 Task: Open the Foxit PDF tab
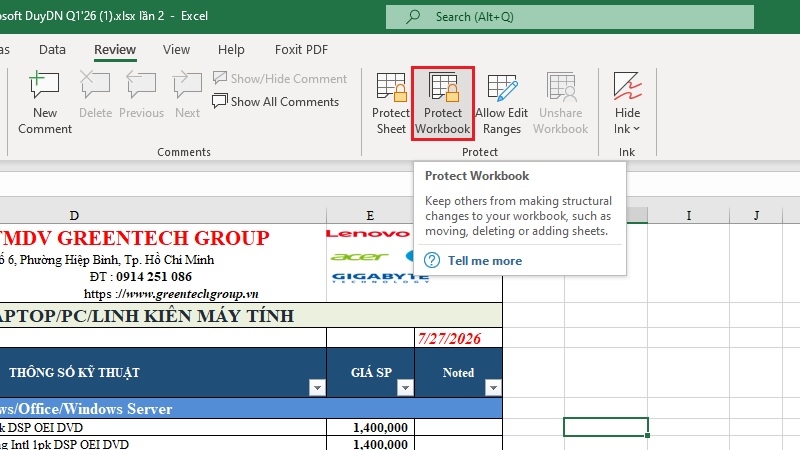tap(301, 49)
